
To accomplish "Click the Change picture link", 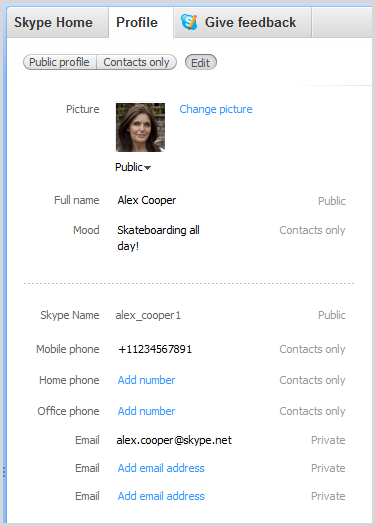I will [216, 109].
